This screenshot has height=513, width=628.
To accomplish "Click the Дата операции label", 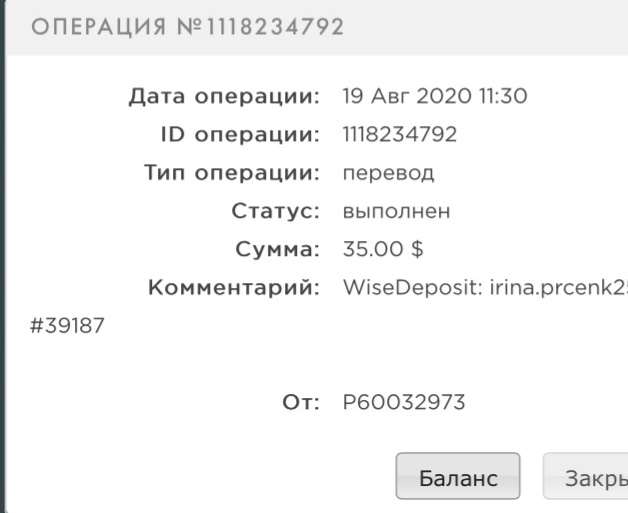I will tap(224, 99).
